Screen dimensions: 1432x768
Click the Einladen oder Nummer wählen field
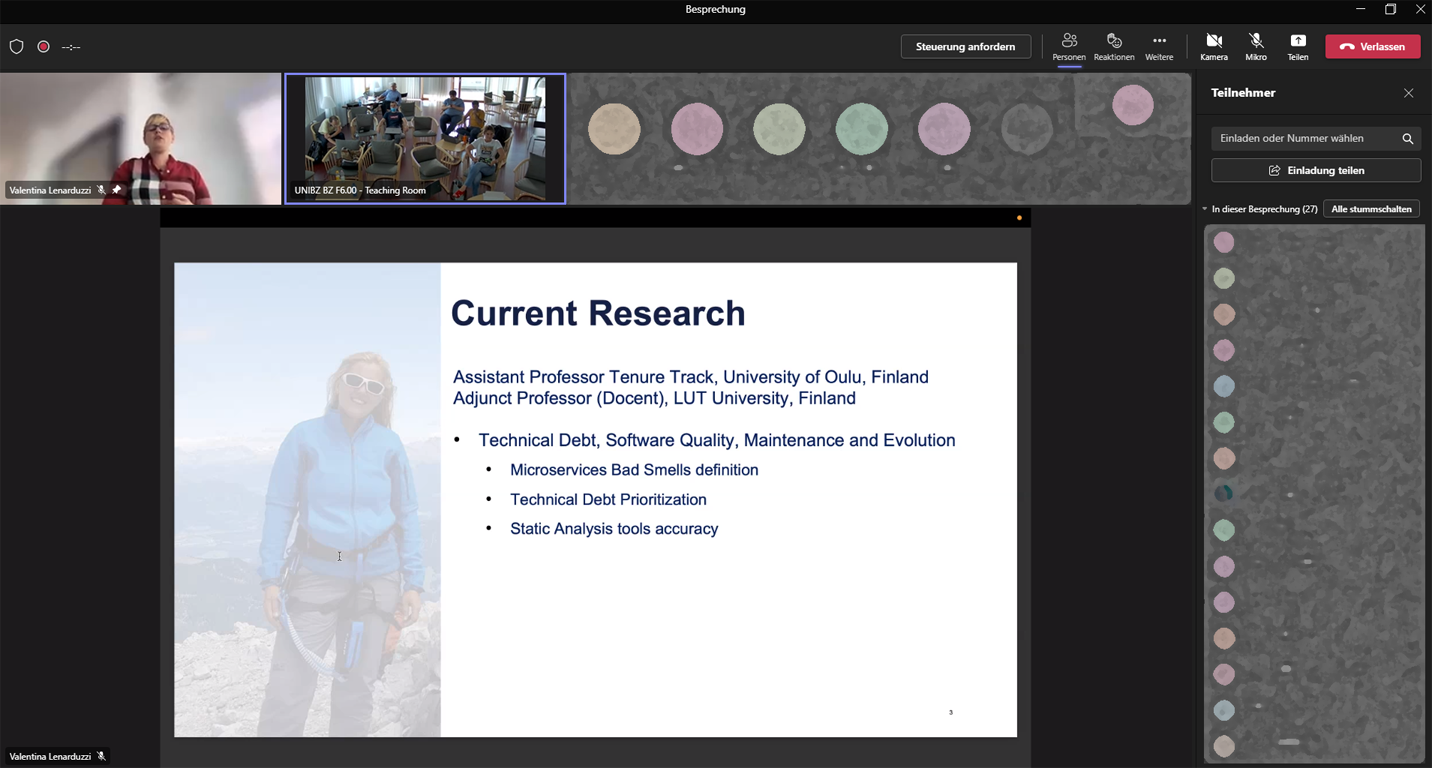point(1300,139)
